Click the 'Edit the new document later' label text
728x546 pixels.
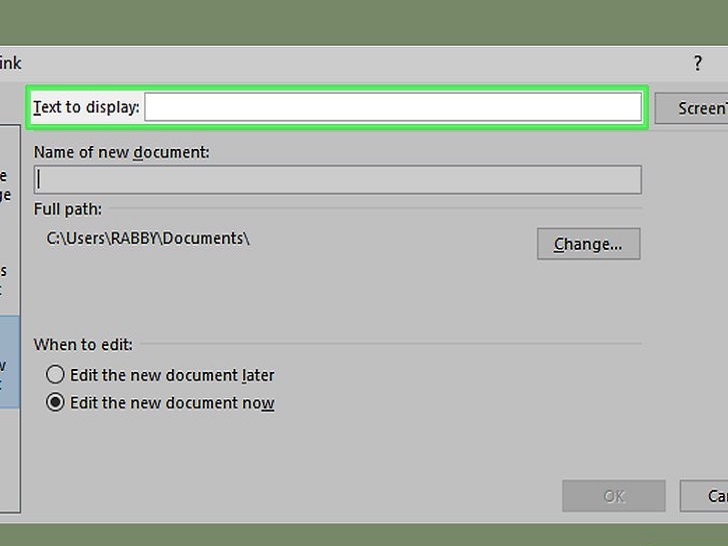pos(172,375)
